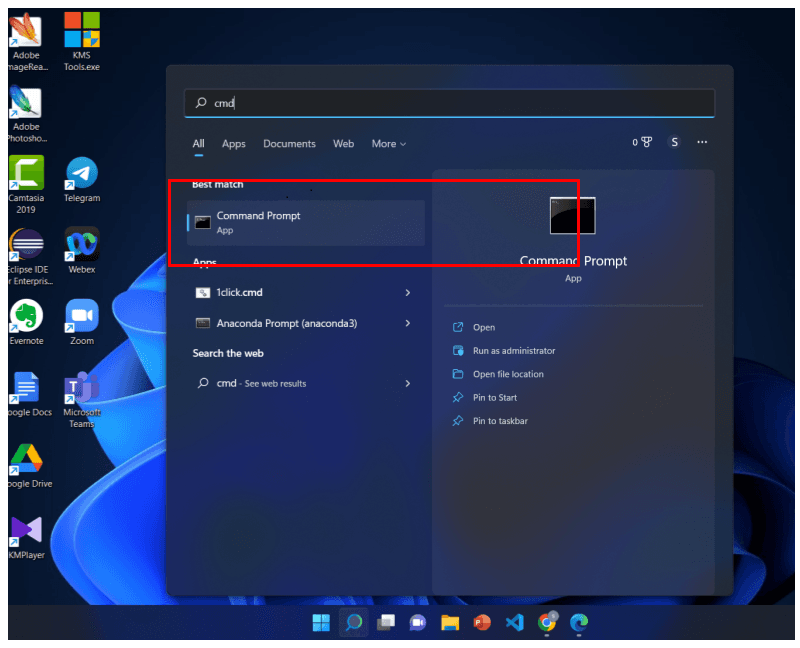Open the three-dot options menu
Screen dimensions: 800x648
click(702, 143)
